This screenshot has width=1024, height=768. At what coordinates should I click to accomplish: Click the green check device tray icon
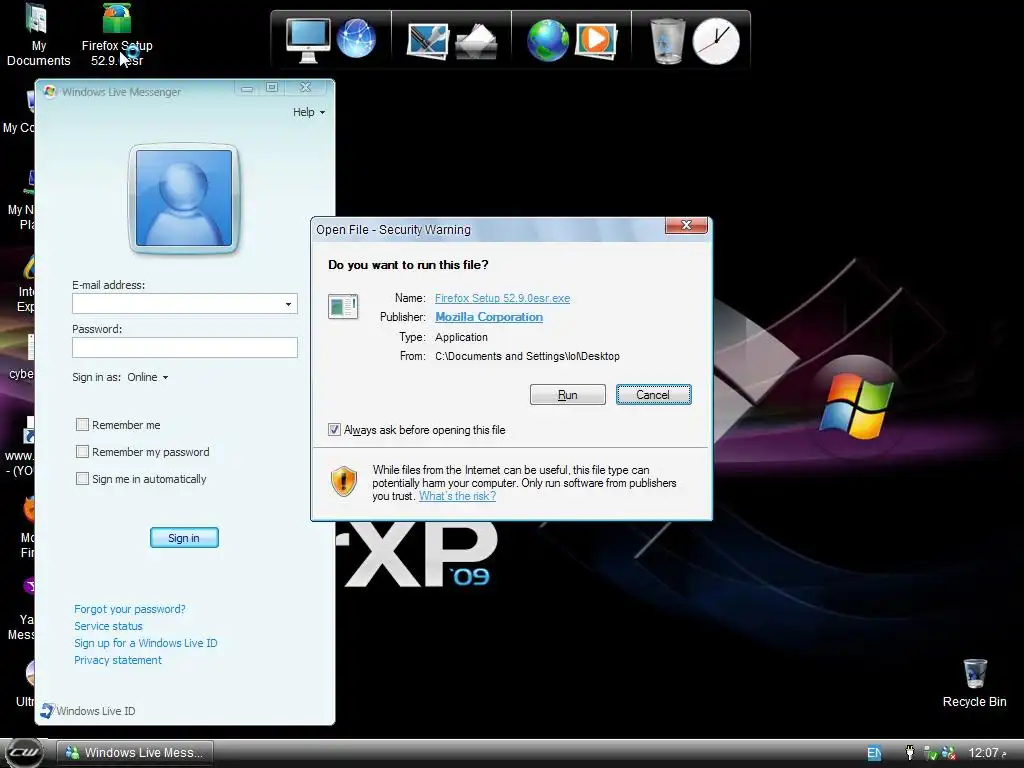(931, 754)
